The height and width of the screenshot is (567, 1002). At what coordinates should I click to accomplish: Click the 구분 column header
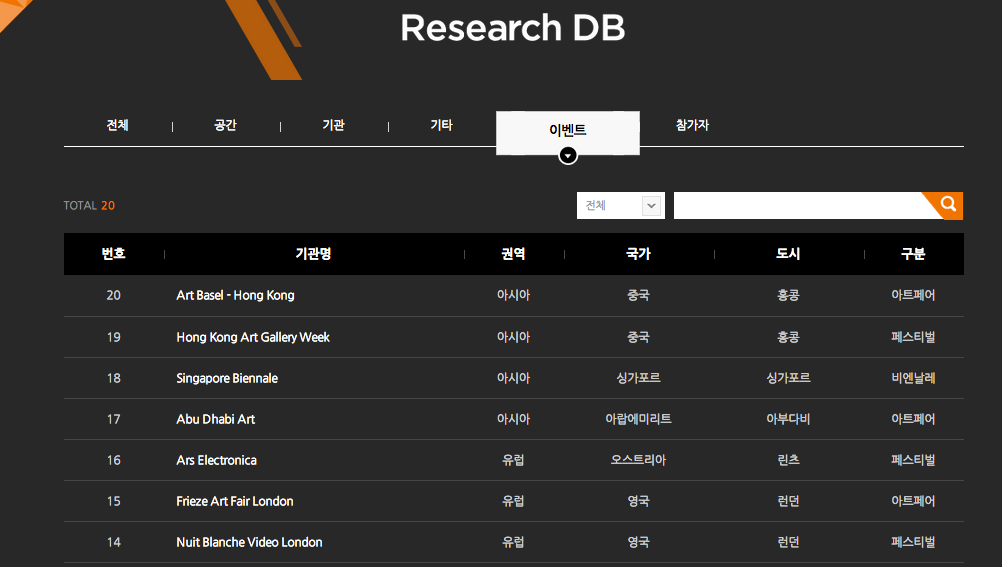click(x=913, y=254)
